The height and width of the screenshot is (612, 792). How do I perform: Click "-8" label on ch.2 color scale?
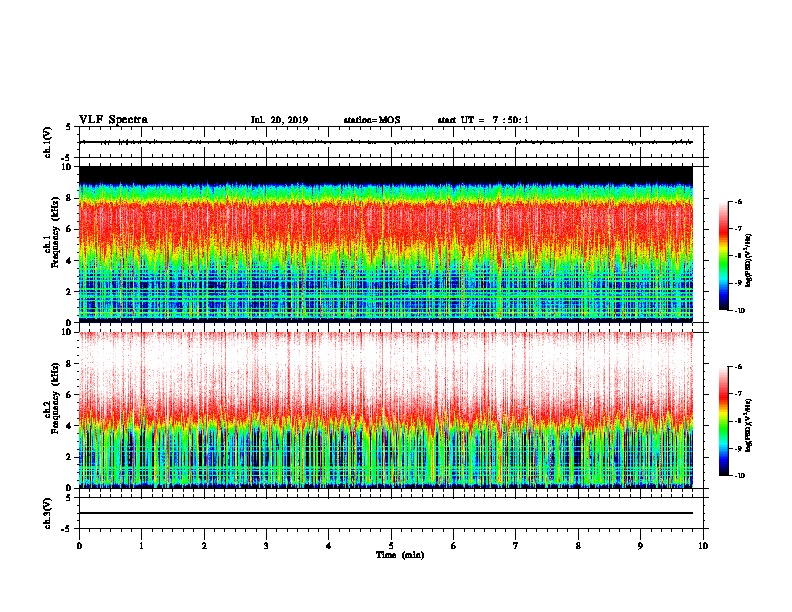point(738,421)
